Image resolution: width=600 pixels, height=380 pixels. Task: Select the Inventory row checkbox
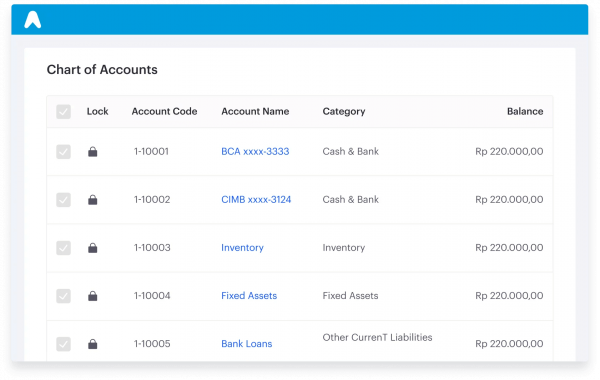coord(64,248)
